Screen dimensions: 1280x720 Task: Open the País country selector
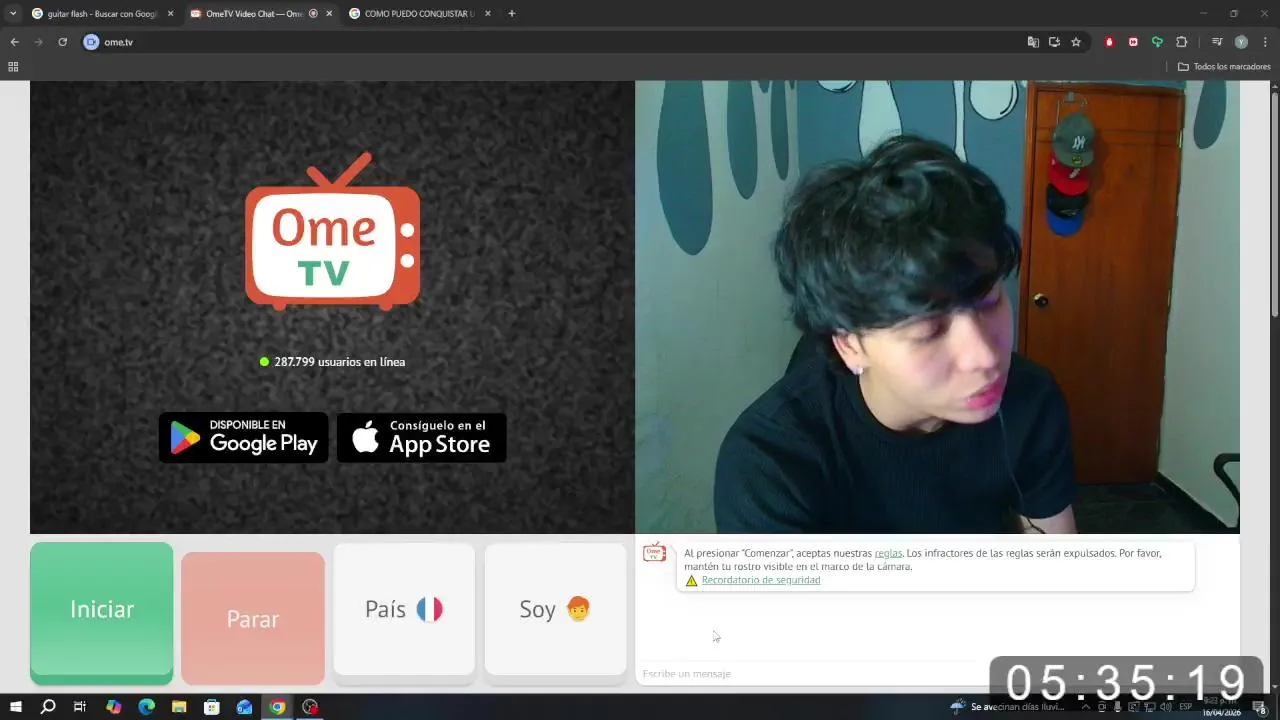[404, 609]
